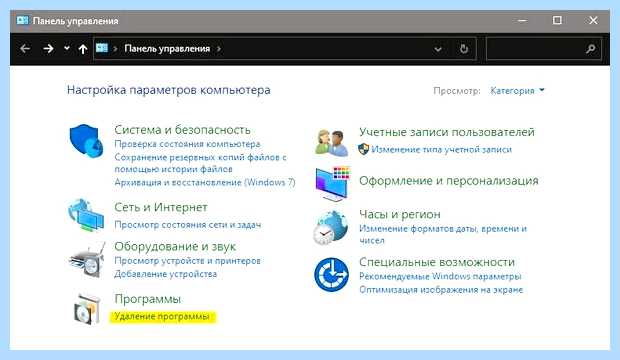
Task: Expand chevron after Панель управления breadcrumb
Action: 218,49
